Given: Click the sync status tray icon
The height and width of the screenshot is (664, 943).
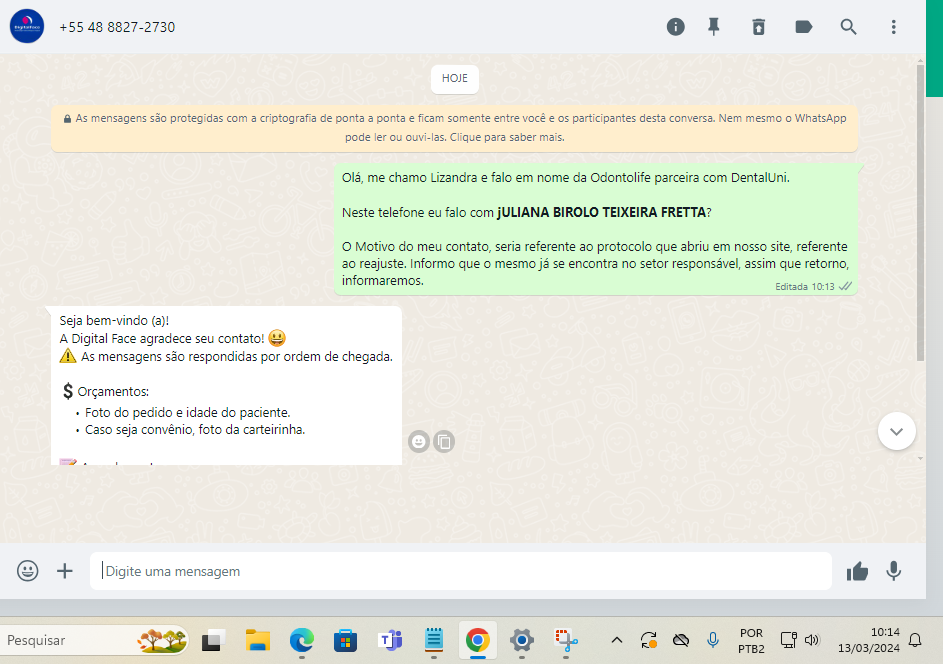Looking at the screenshot, I should (x=648, y=641).
